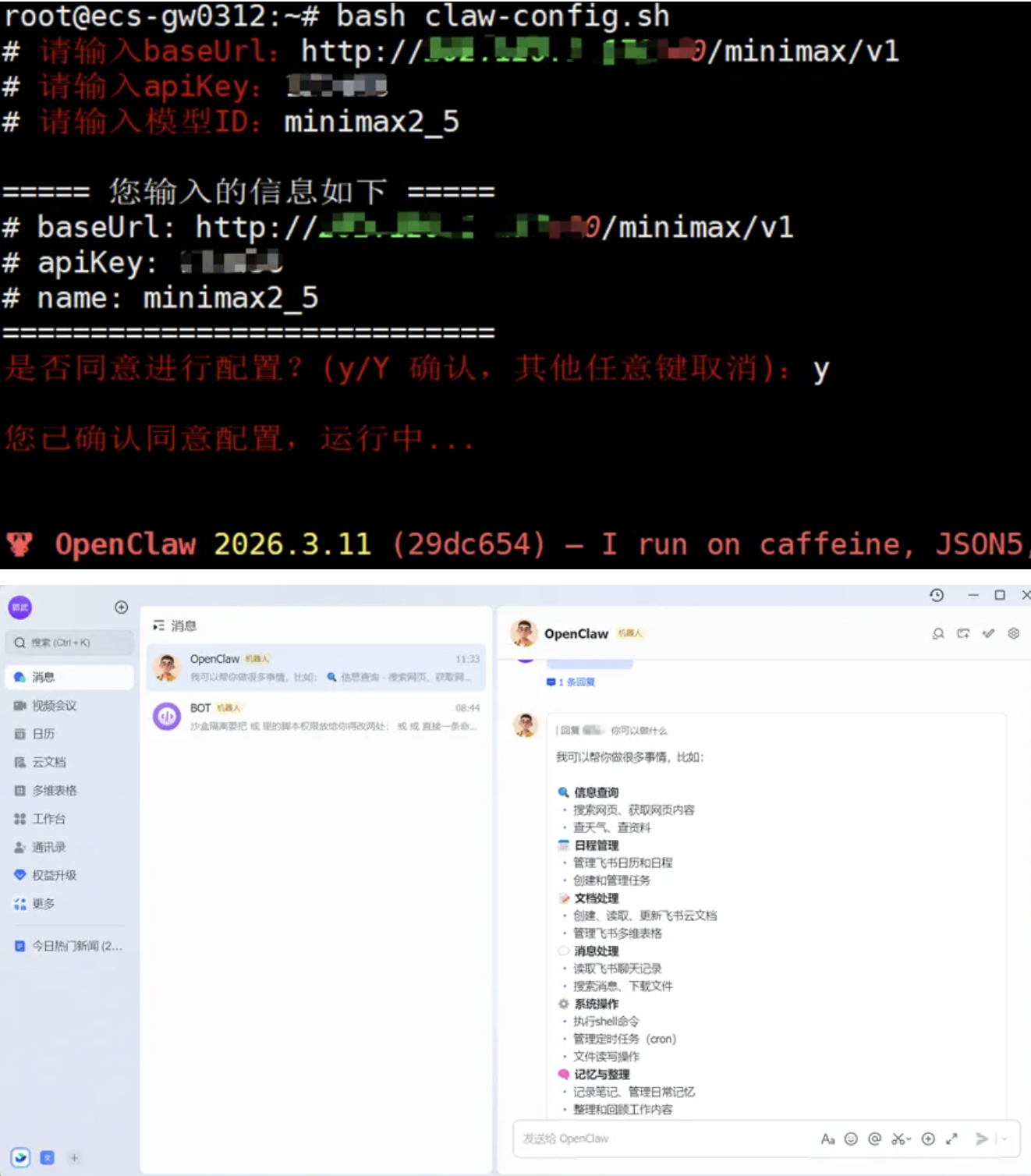Click the 发送给 OpenClaw message input
Screen dimensions: 1031x1176
(x=663, y=1139)
